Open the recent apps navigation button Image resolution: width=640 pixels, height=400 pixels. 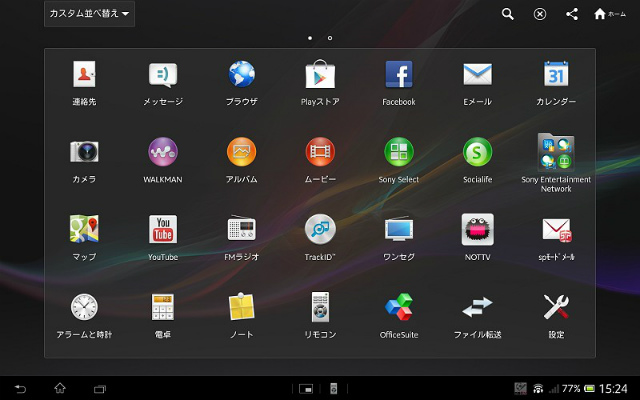click(100, 389)
